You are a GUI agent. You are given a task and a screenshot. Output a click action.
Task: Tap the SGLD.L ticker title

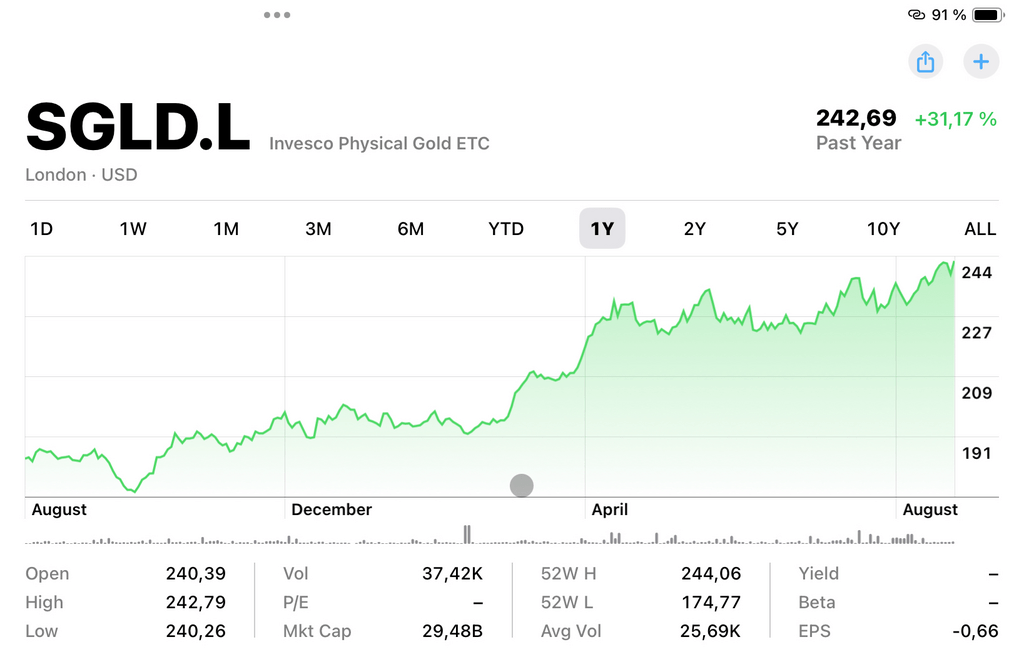point(137,128)
